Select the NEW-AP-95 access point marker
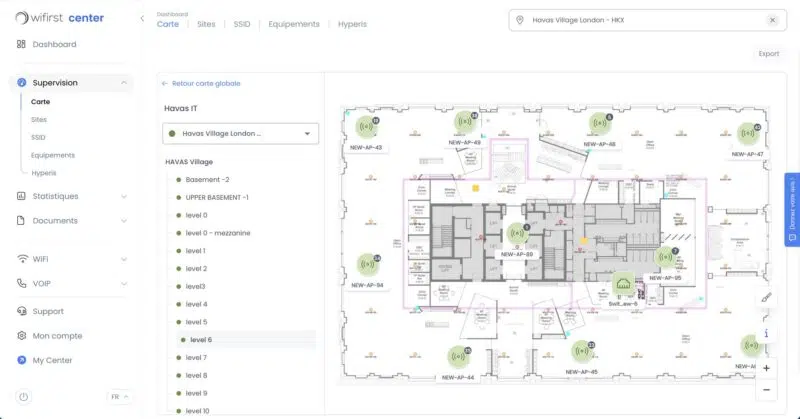800x419 pixels. pos(666,257)
